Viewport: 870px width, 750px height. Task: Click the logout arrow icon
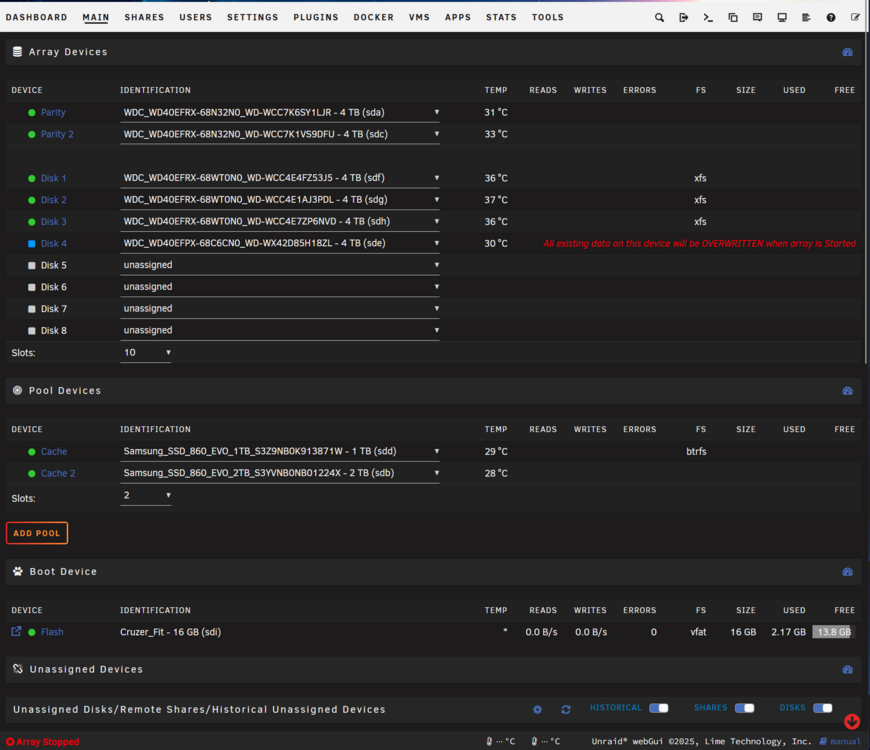tap(684, 17)
